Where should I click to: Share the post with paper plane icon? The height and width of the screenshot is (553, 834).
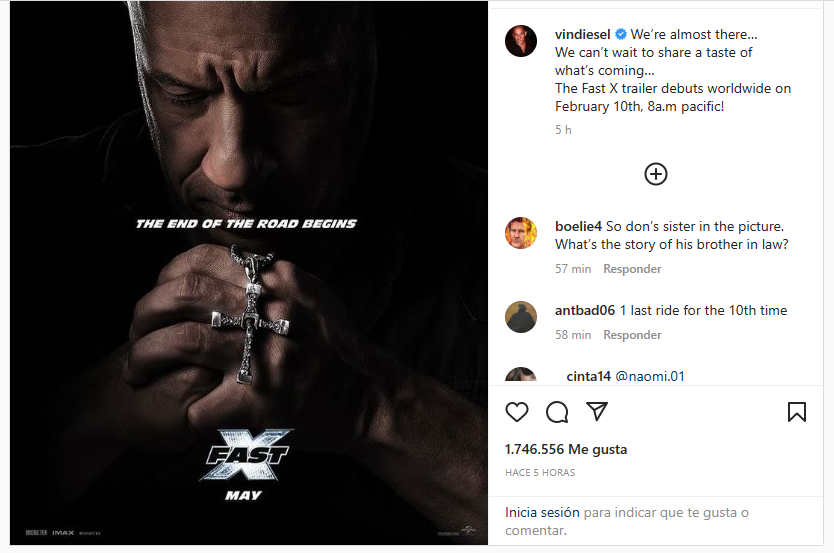tap(597, 412)
